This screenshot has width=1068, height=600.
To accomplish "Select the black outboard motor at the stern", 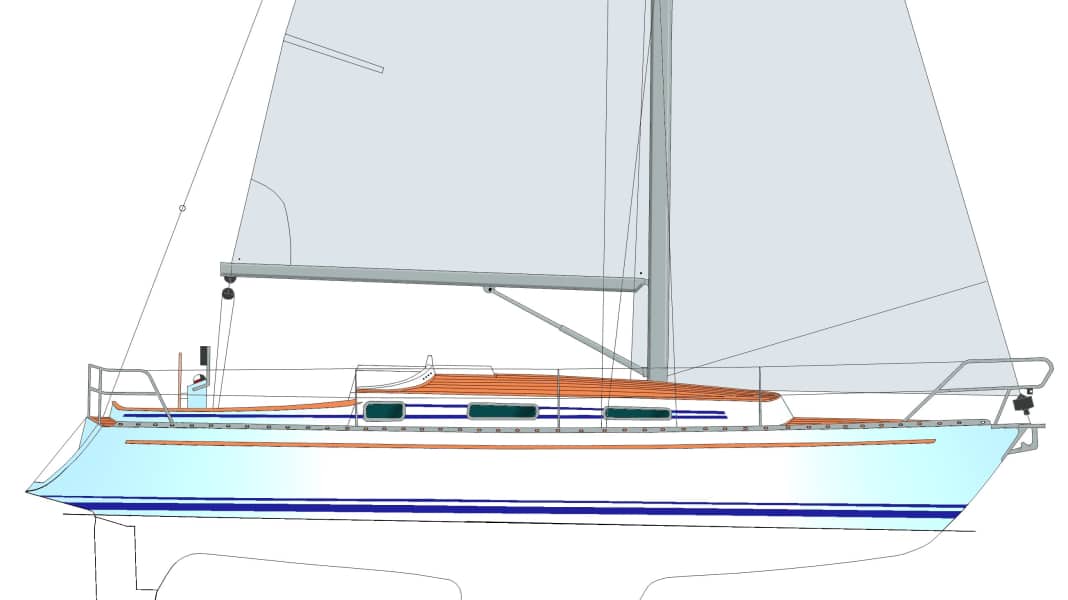I will (1023, 404).
